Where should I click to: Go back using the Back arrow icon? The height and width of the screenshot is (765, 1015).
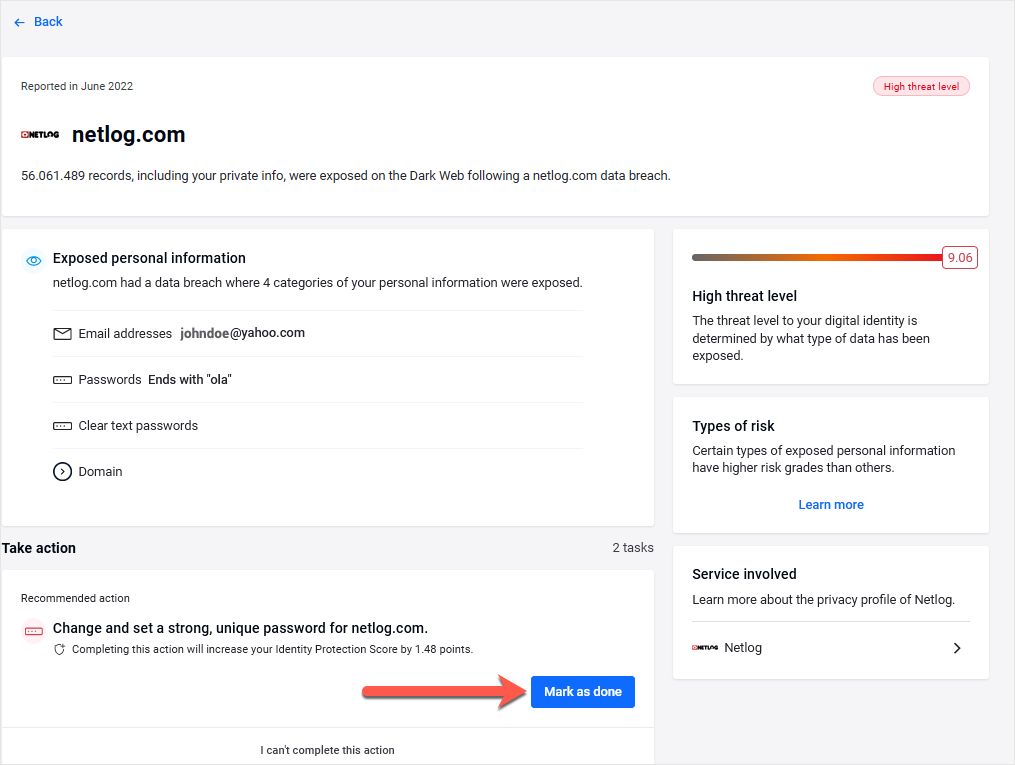point(19,23)
